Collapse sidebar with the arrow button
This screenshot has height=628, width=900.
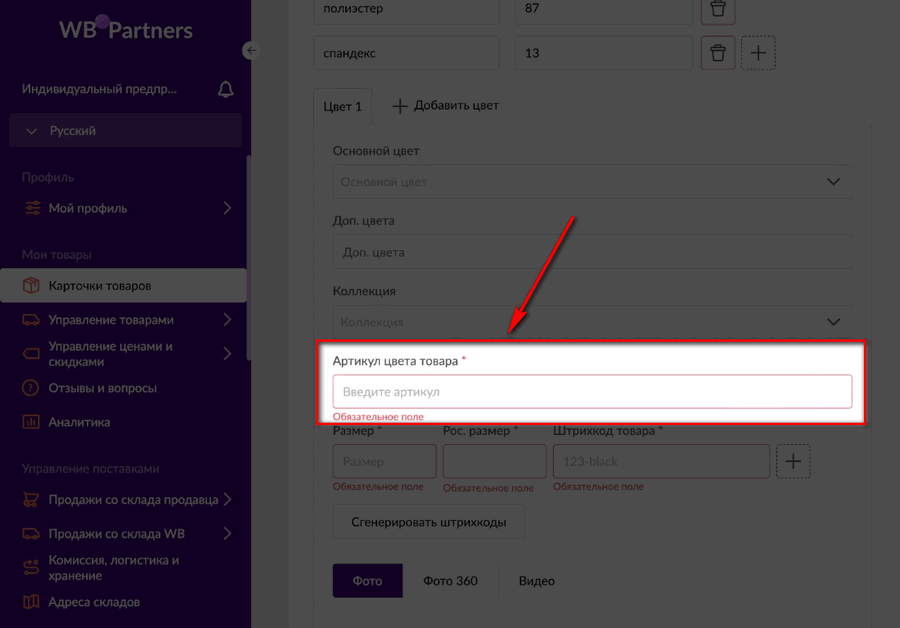[251, 50]
